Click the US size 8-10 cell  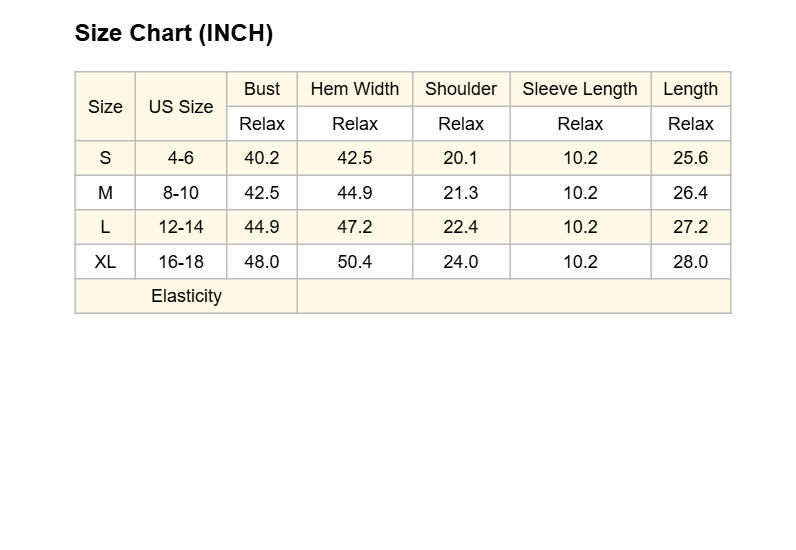click(x=181, y=193)
